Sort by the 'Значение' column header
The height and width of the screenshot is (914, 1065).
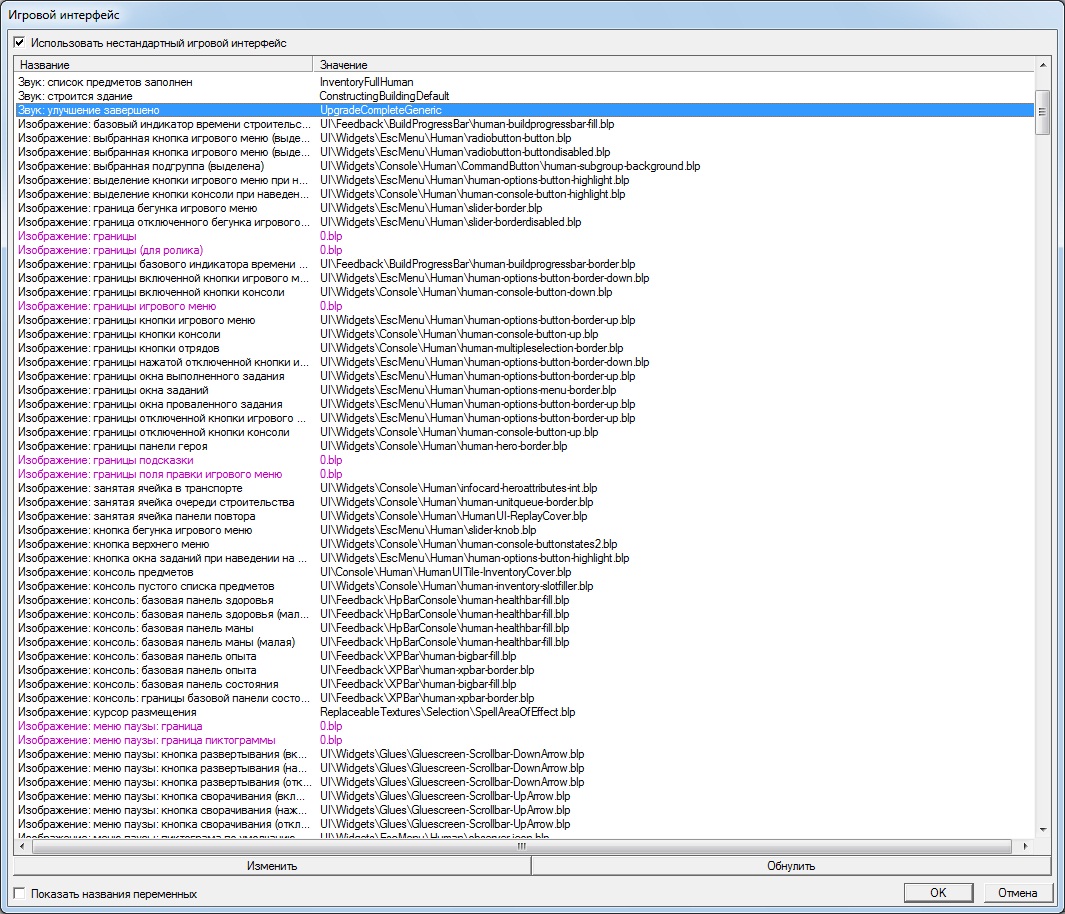point(674,65)
